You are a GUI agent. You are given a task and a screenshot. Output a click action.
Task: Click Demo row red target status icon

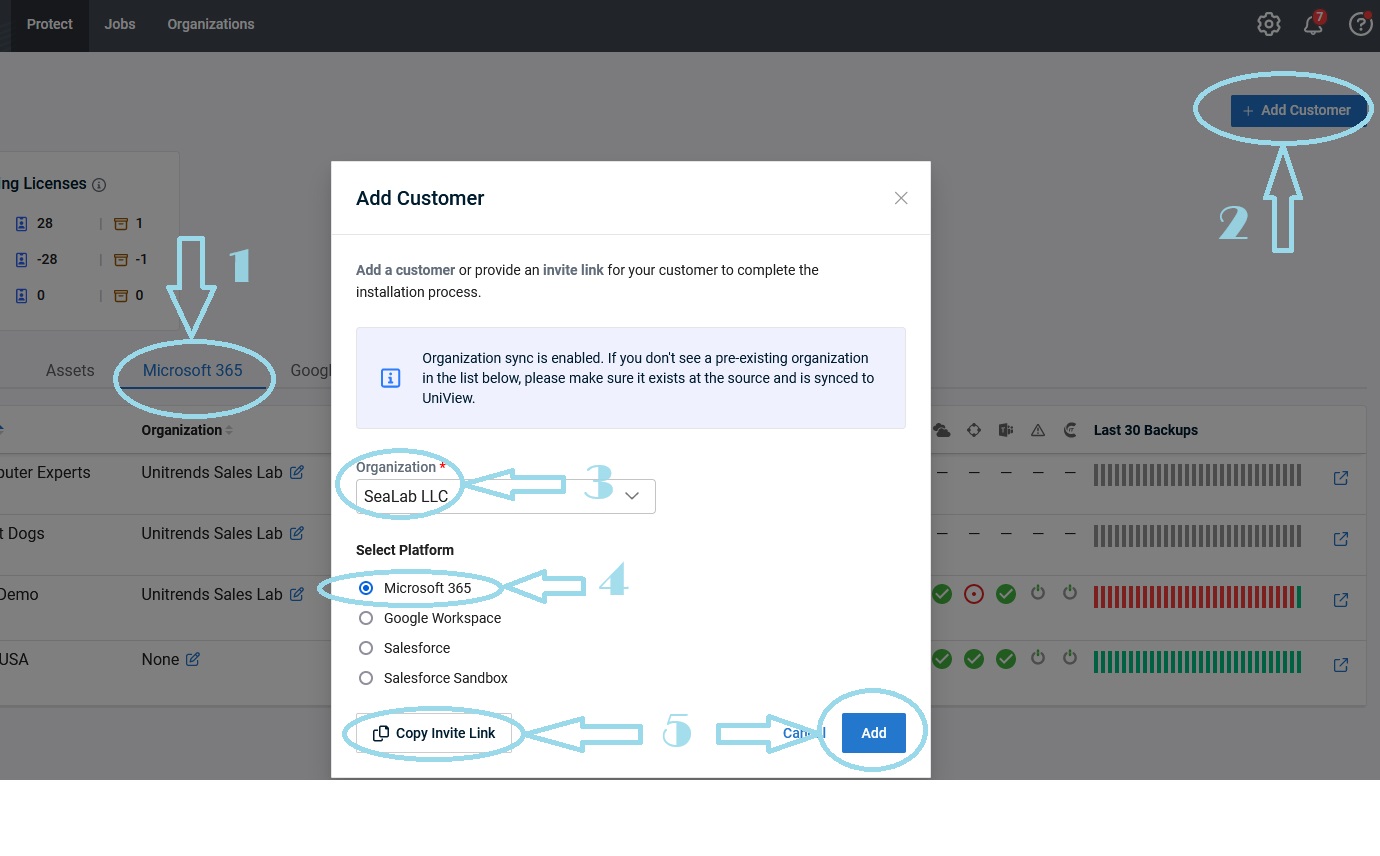click(974, 594)
